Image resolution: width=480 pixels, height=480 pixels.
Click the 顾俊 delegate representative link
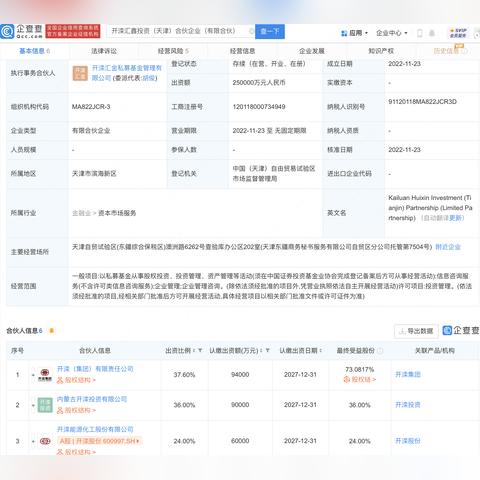pyautogui.click(x=149, y=78)
